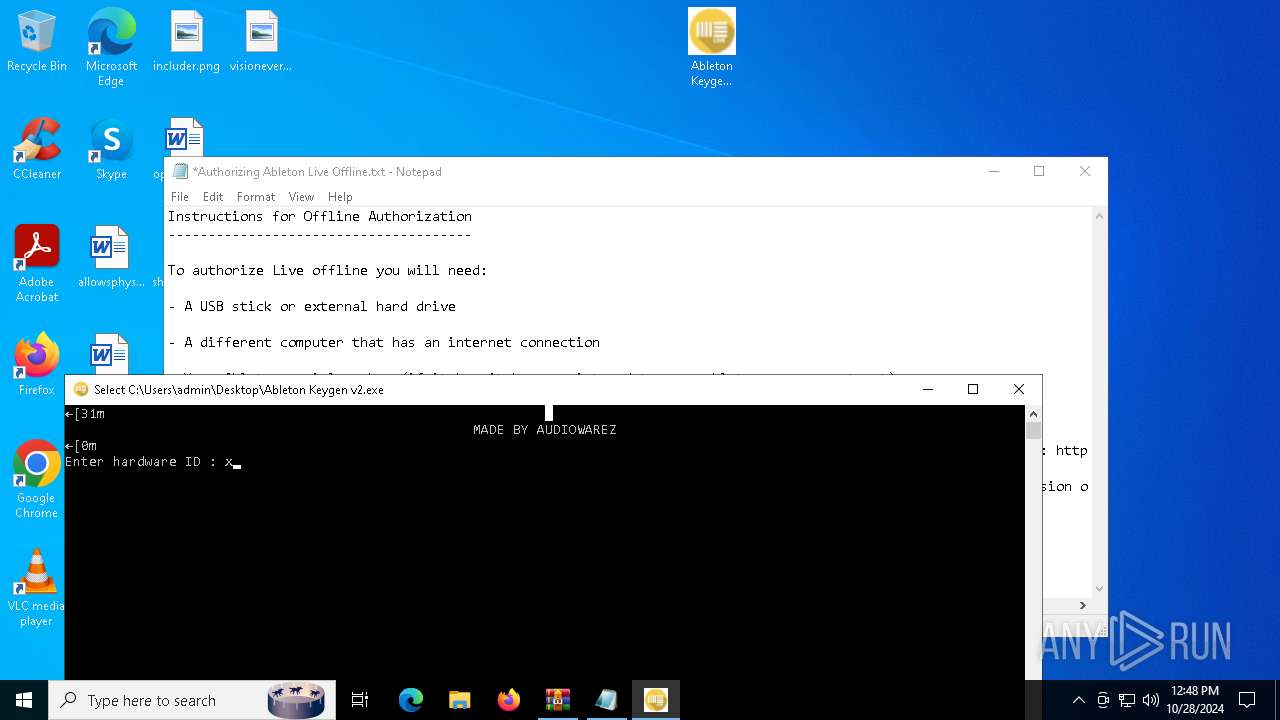Open File Explorer from the taskbar

pyautogui.click(x=460, y=700)
